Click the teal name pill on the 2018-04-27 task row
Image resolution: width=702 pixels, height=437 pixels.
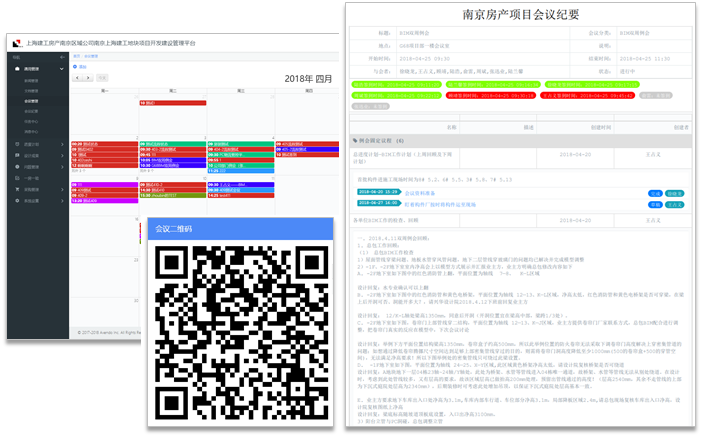674,205
